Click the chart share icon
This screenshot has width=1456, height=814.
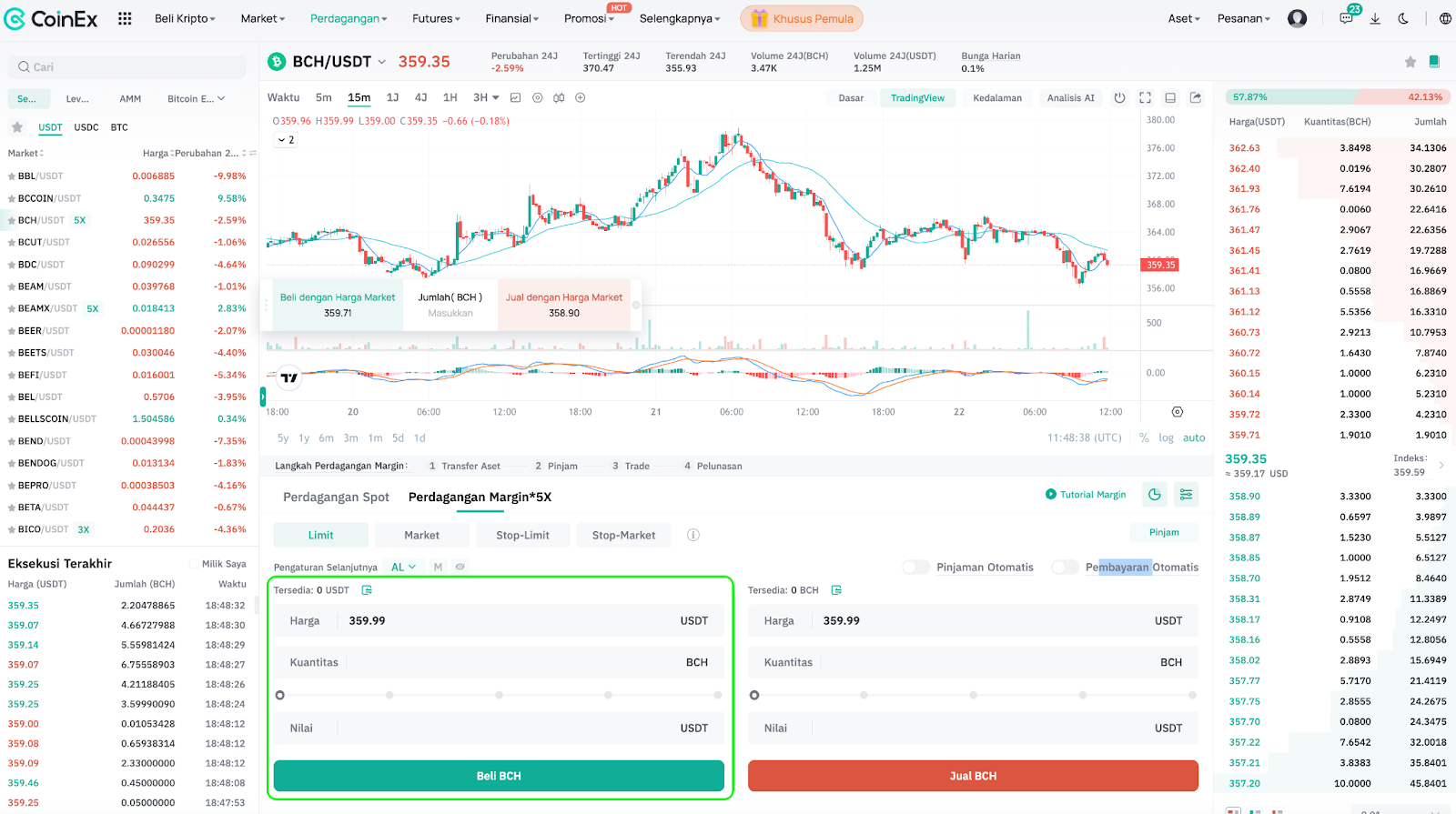(1196, 98)
